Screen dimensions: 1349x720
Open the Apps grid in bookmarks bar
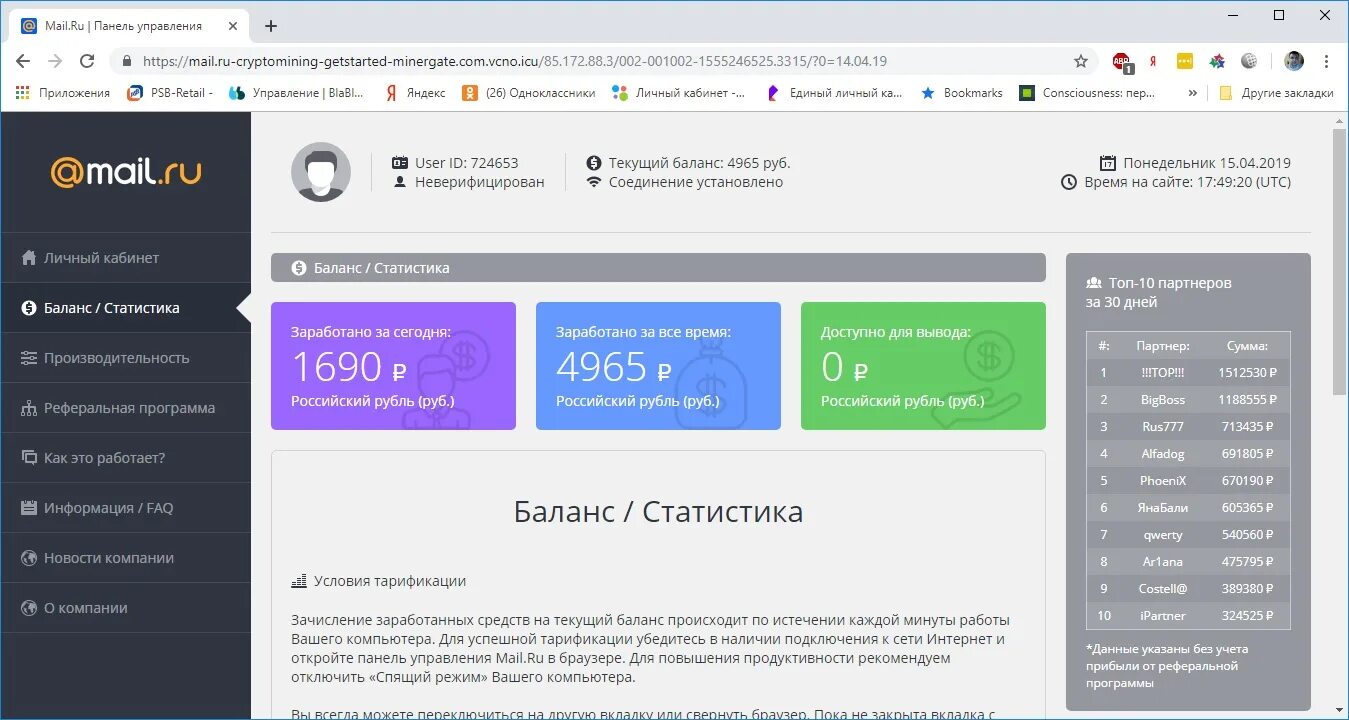click(23, 92)
